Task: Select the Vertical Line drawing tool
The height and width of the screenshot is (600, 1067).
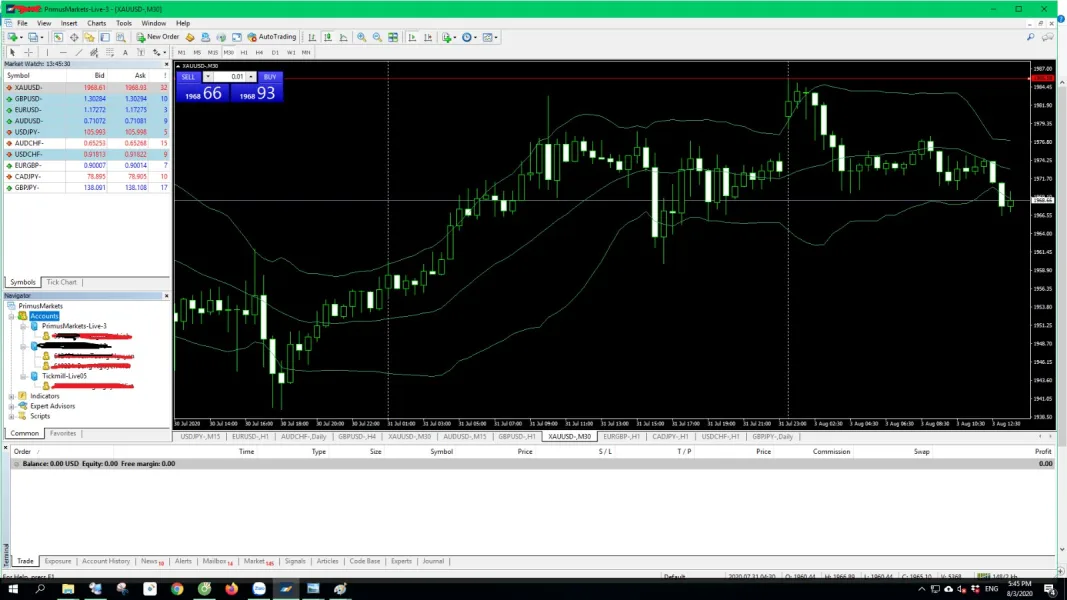Action: click(x=47, y=52)
